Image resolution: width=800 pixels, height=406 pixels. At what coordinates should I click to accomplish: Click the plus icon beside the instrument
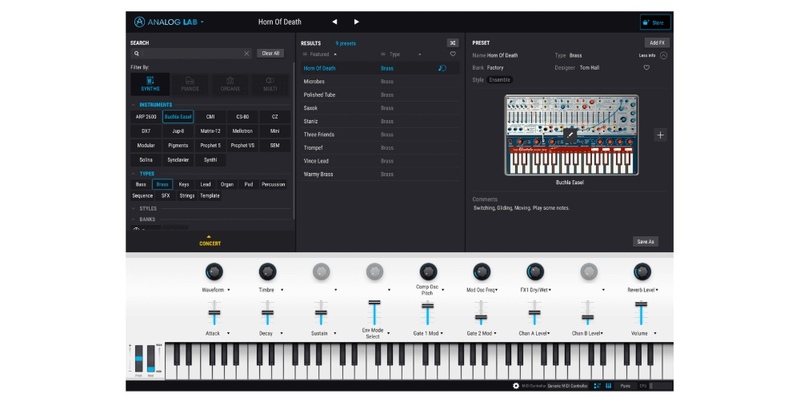point(660,135)
